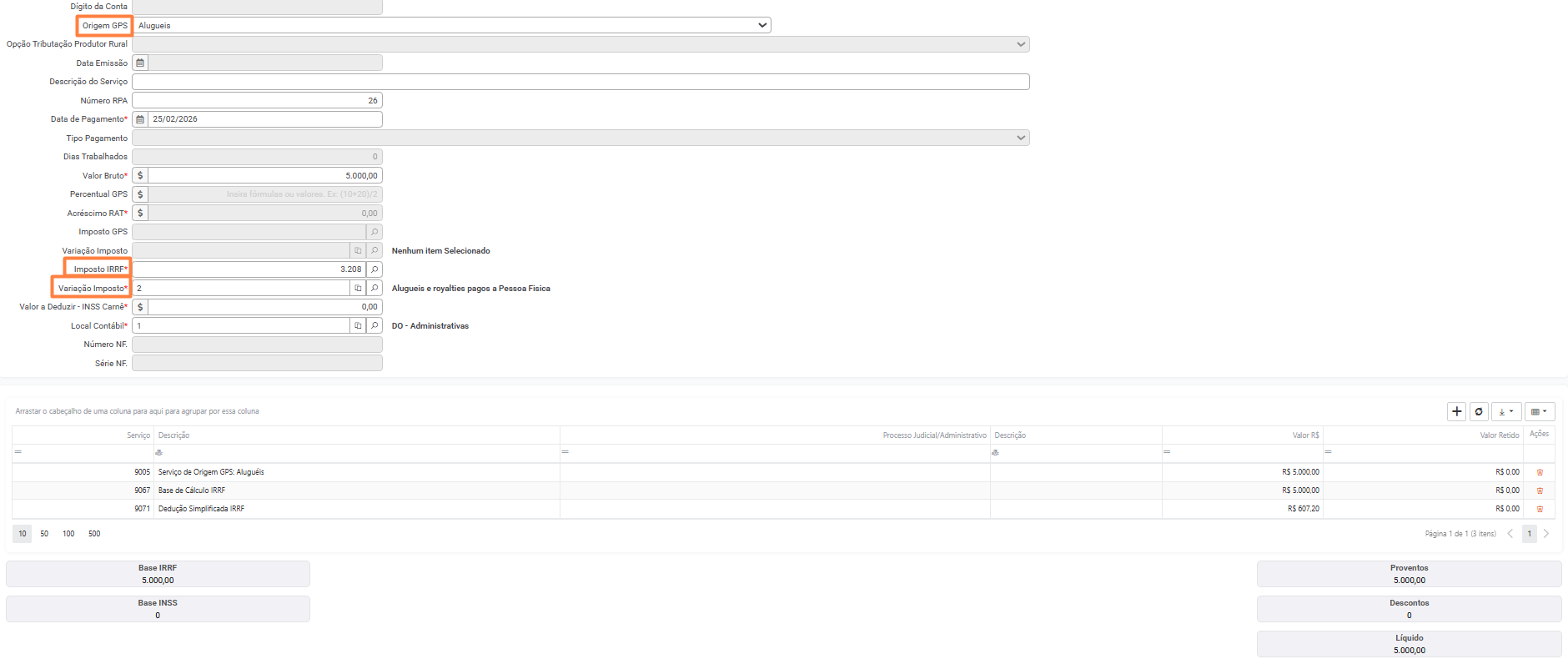
Task: Open the Origem GPS dropdown
Action: coord(761,26)
